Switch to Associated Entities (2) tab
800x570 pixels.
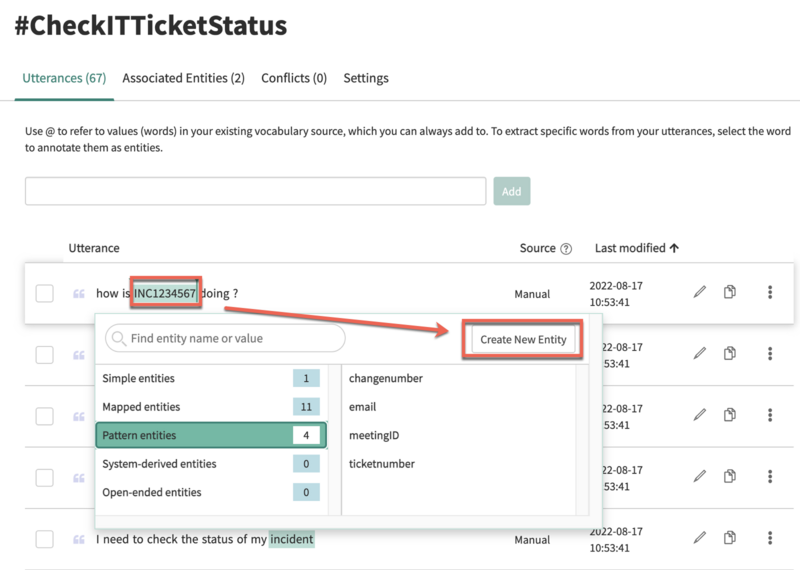point(183,78)
